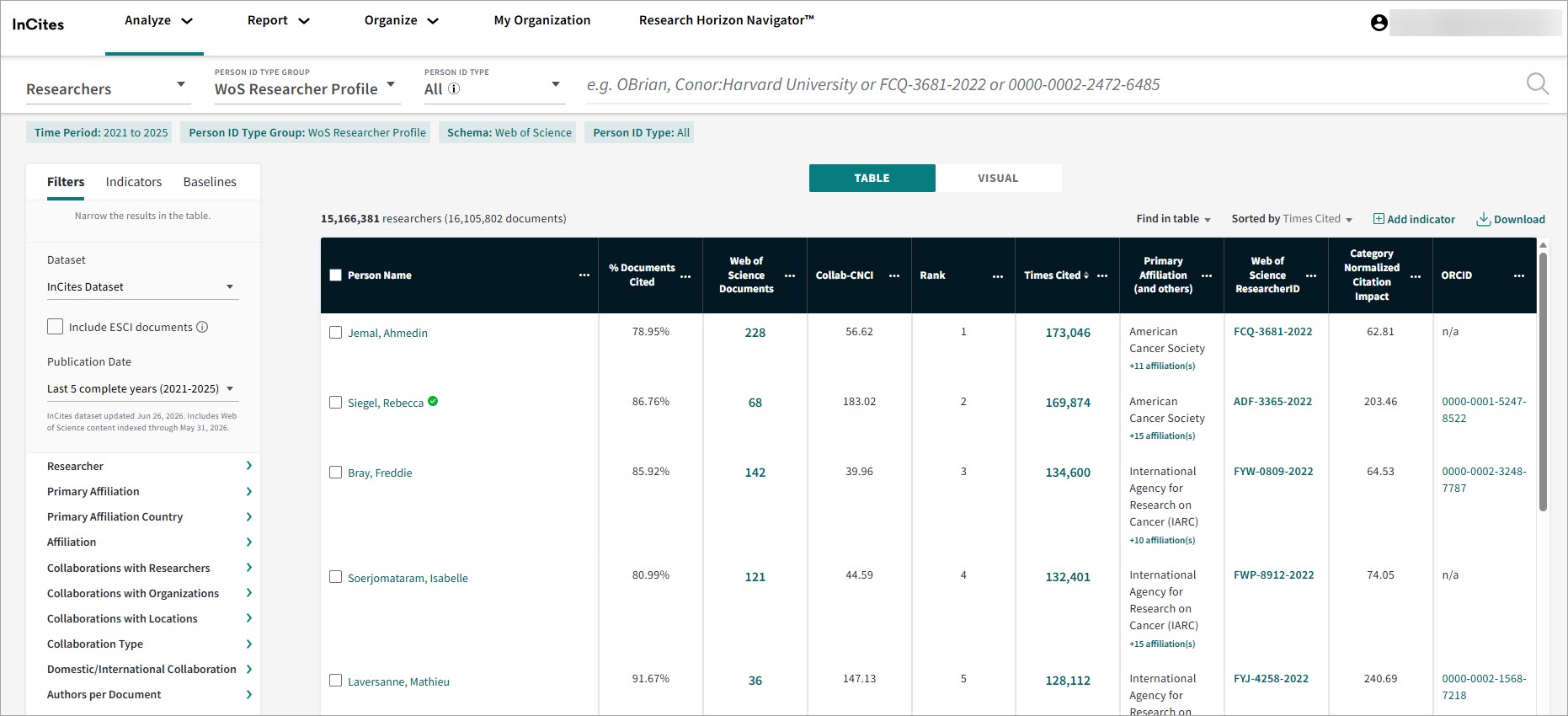Open the Report menu
Image resolution: width=1568 pixels, height=716 pixels.
(x=279, y=20)
